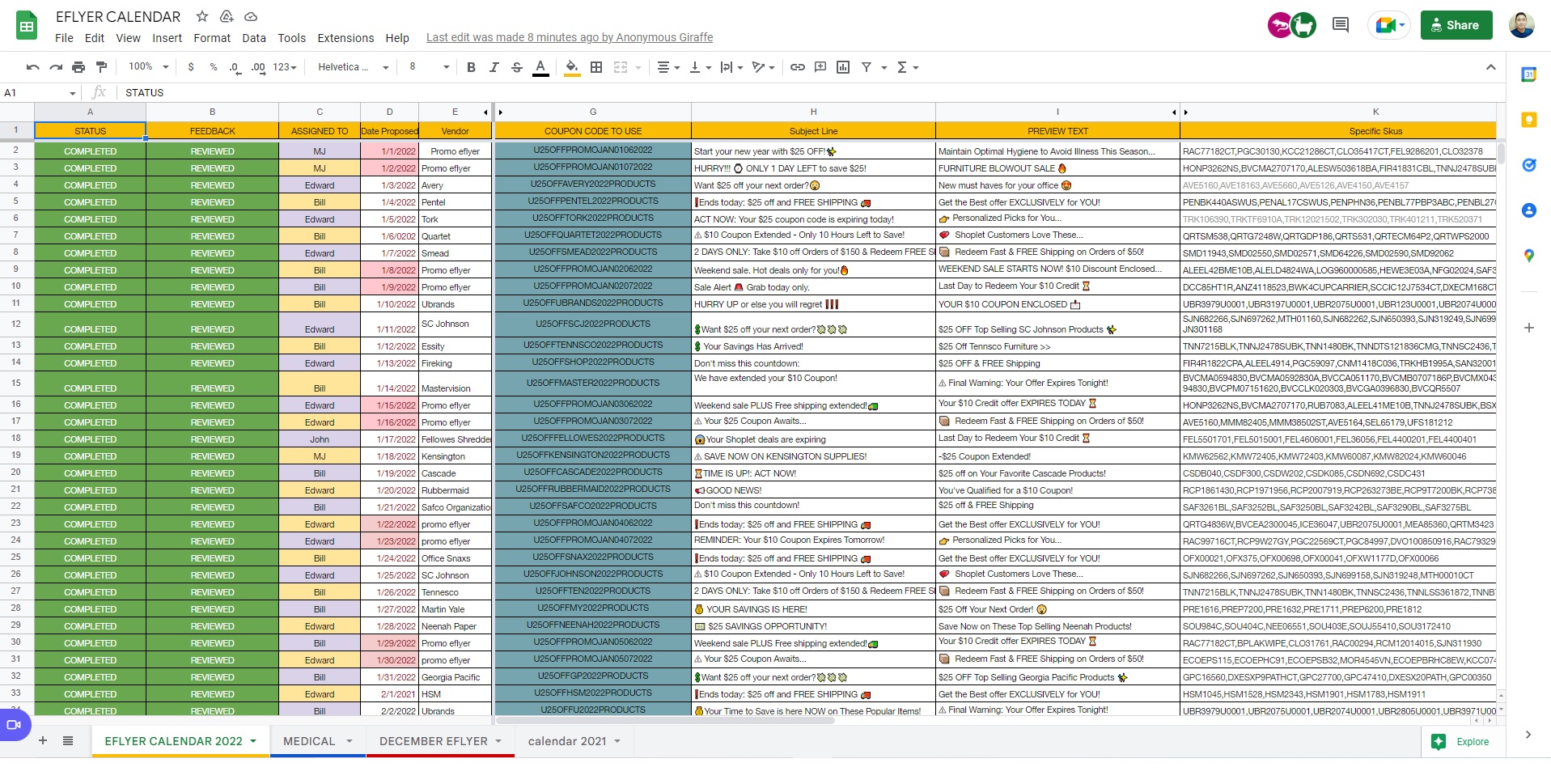The image size is (1551, 784).
Task: Star the EFLYER CALENDAR document
Action: pyautogui.click(x=202, y=16)
